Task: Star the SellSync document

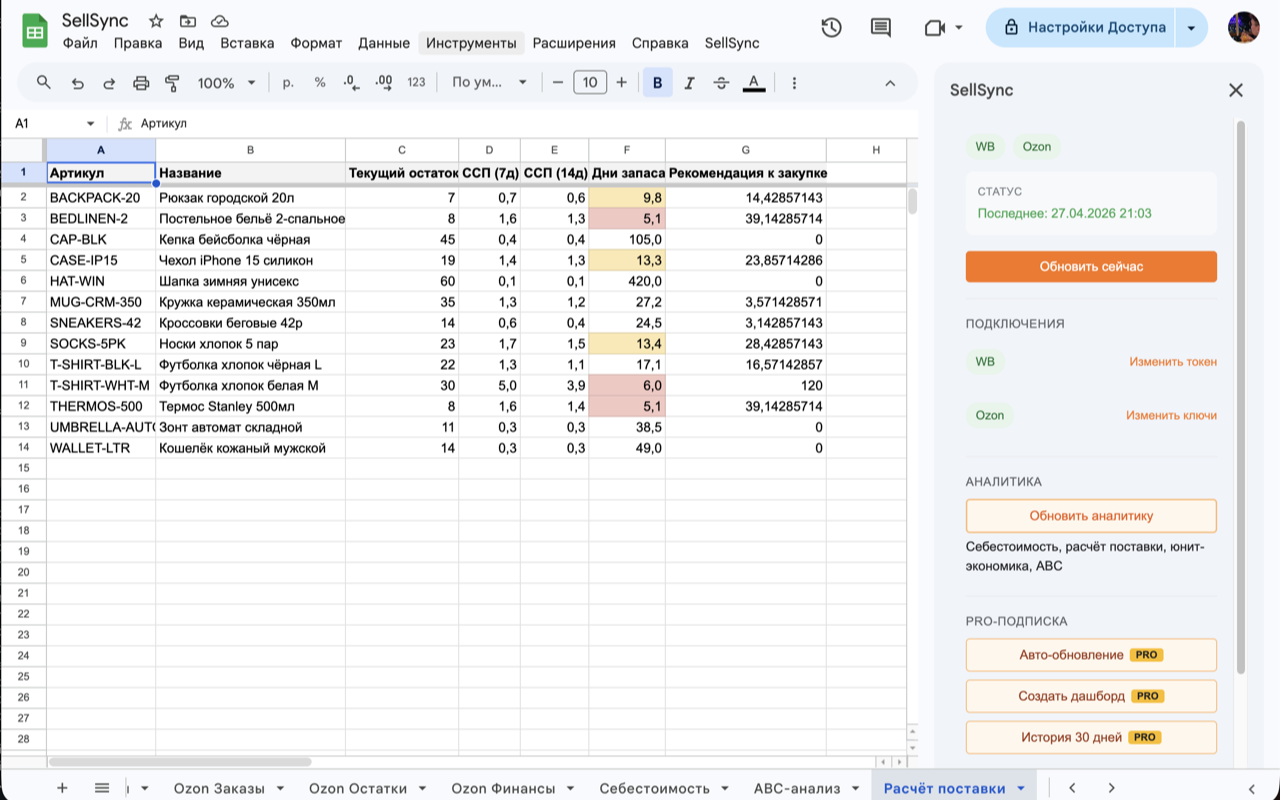Action: click(156, 21)
